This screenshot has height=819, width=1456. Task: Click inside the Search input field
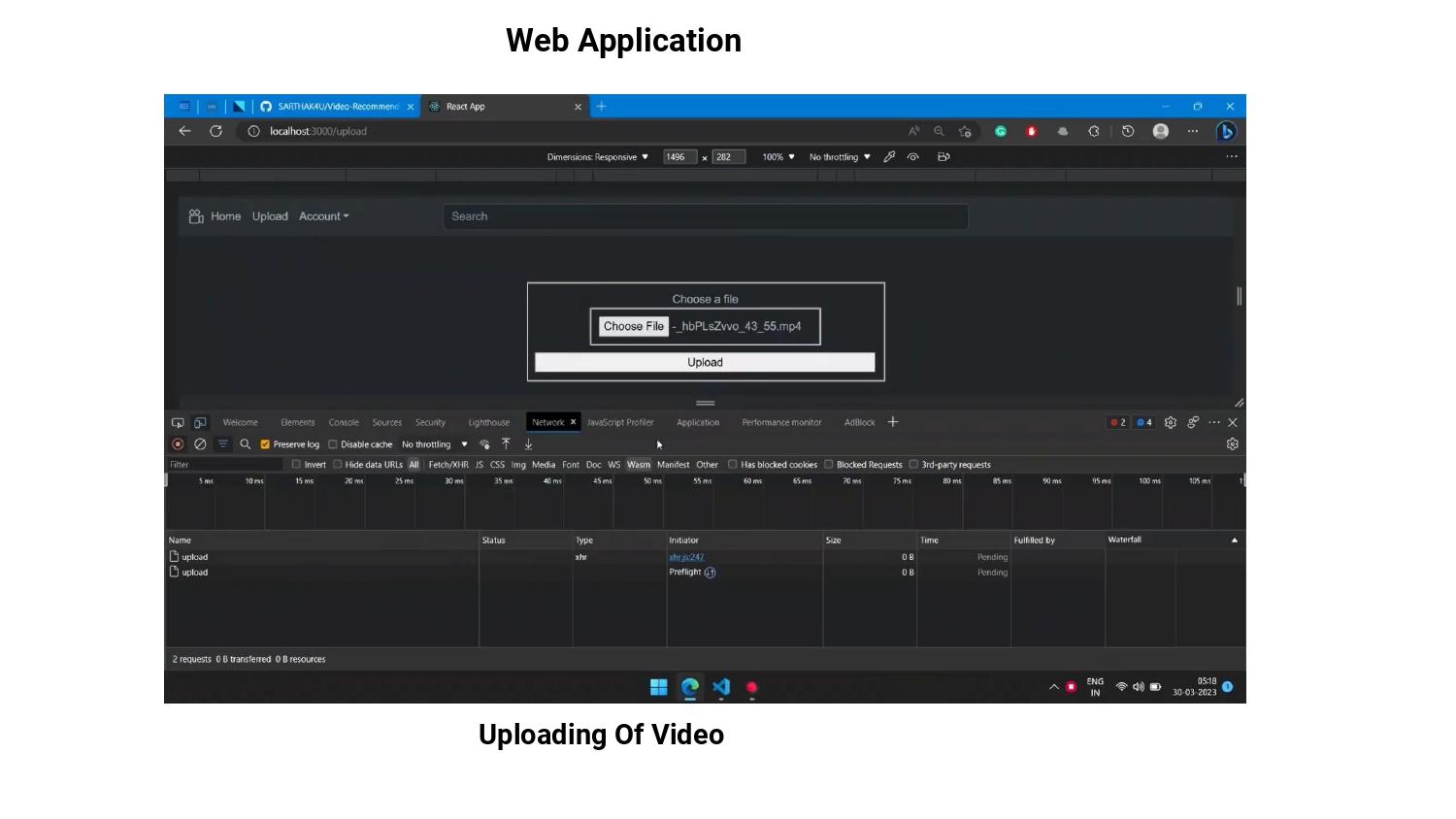click(x=705, y=215)
